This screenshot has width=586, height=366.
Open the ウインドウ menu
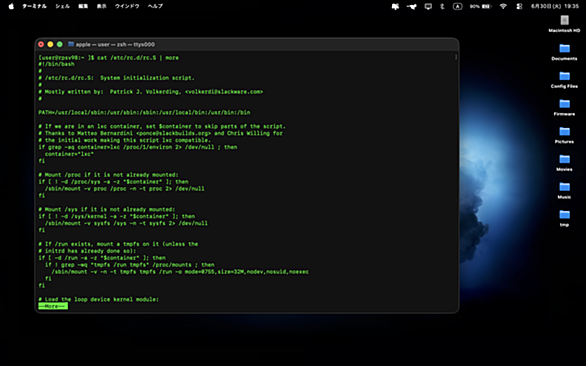click(127, 6)
